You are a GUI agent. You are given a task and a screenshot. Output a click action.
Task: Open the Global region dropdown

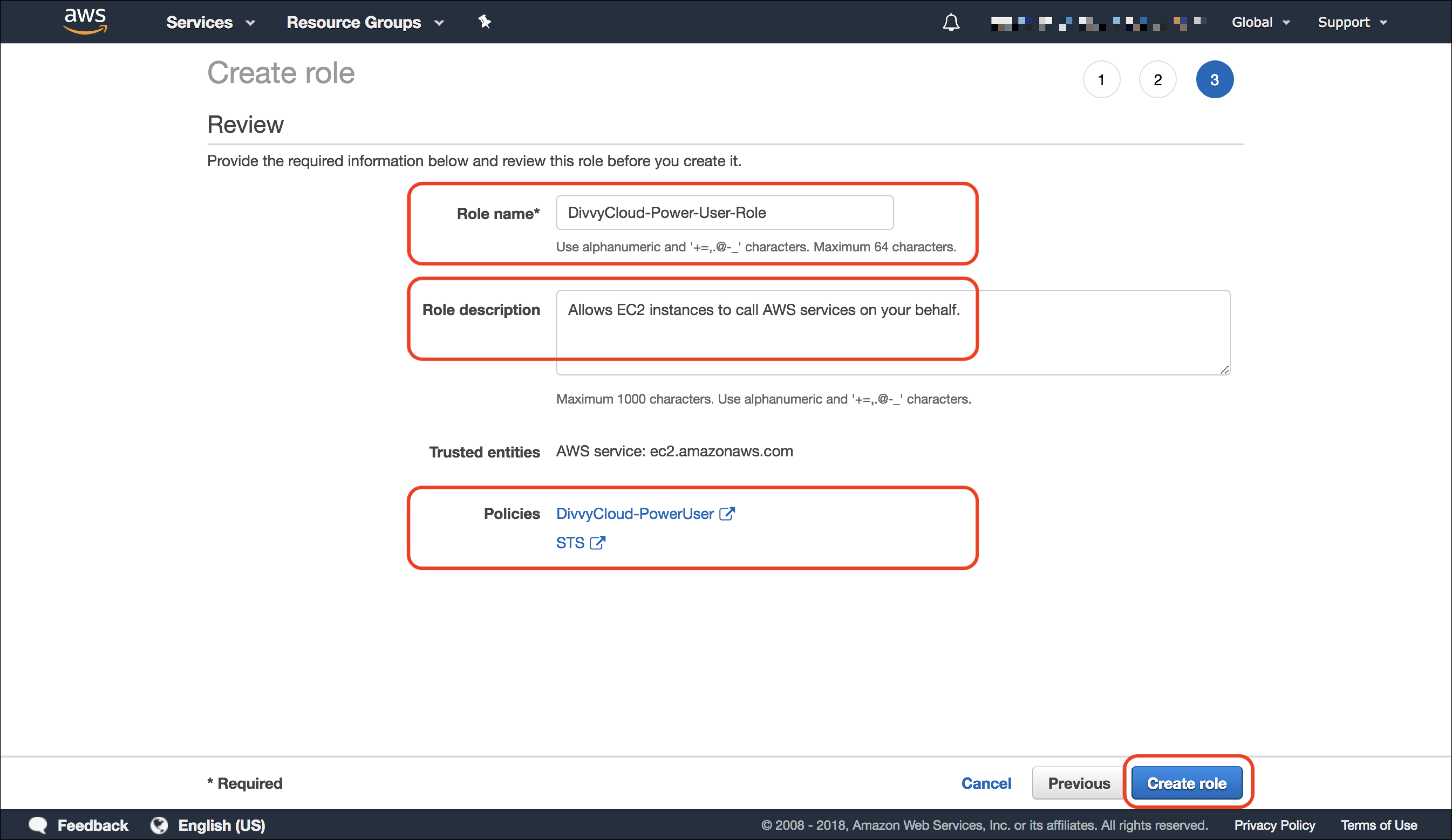[x=1261, y=22]
